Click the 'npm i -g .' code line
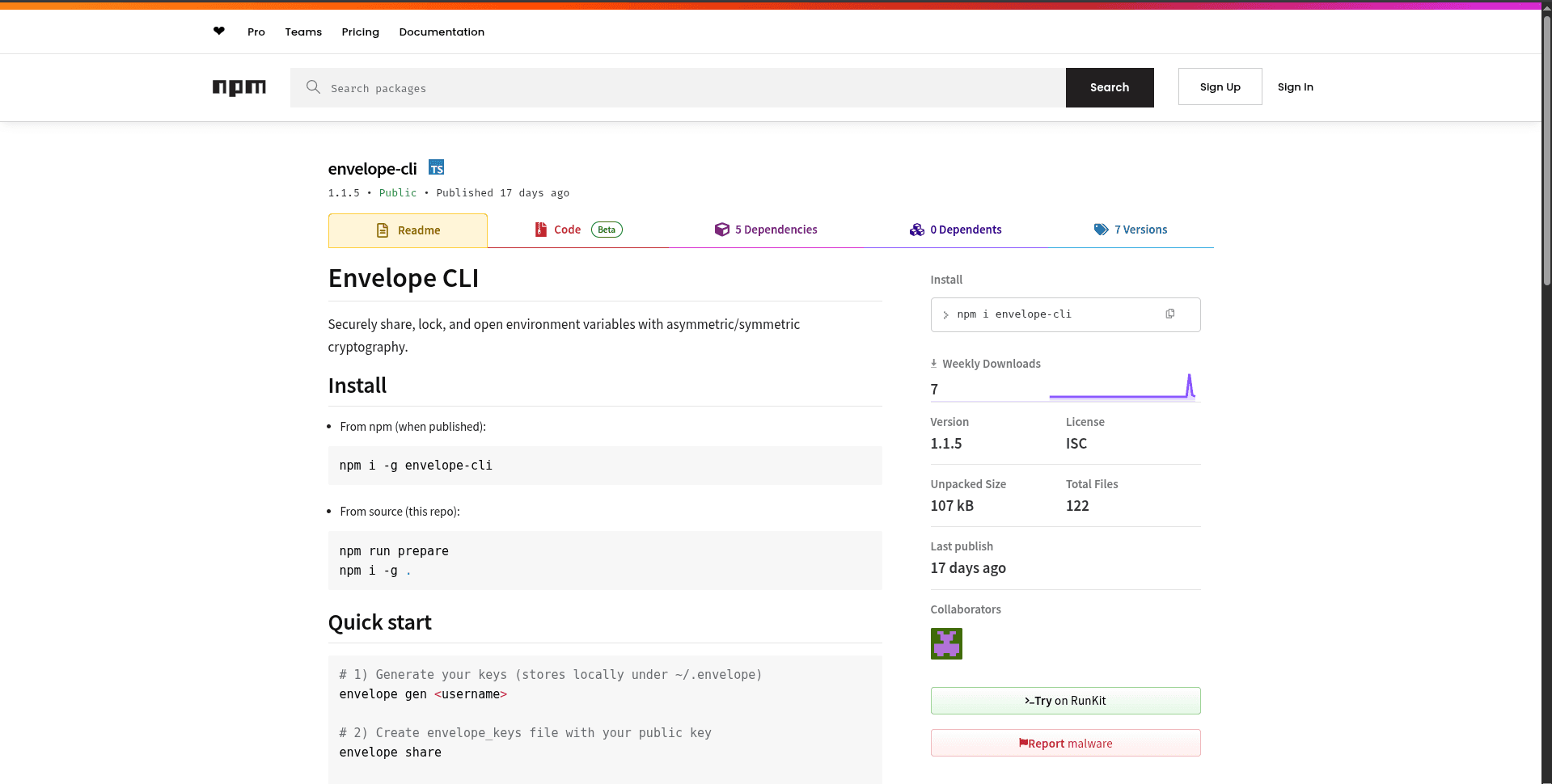The height and width of the screenshot is (784, 1552). [375, 571]
